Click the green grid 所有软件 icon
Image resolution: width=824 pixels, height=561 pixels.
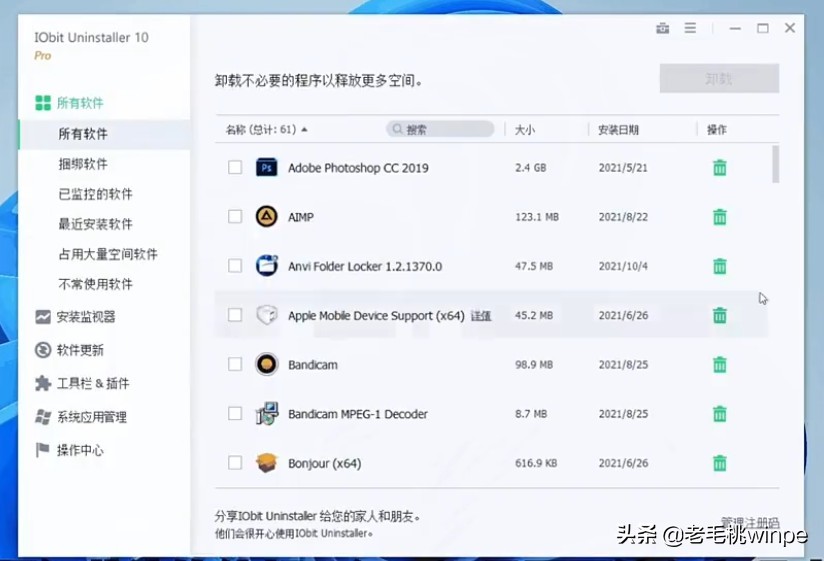tap(43, 103)
